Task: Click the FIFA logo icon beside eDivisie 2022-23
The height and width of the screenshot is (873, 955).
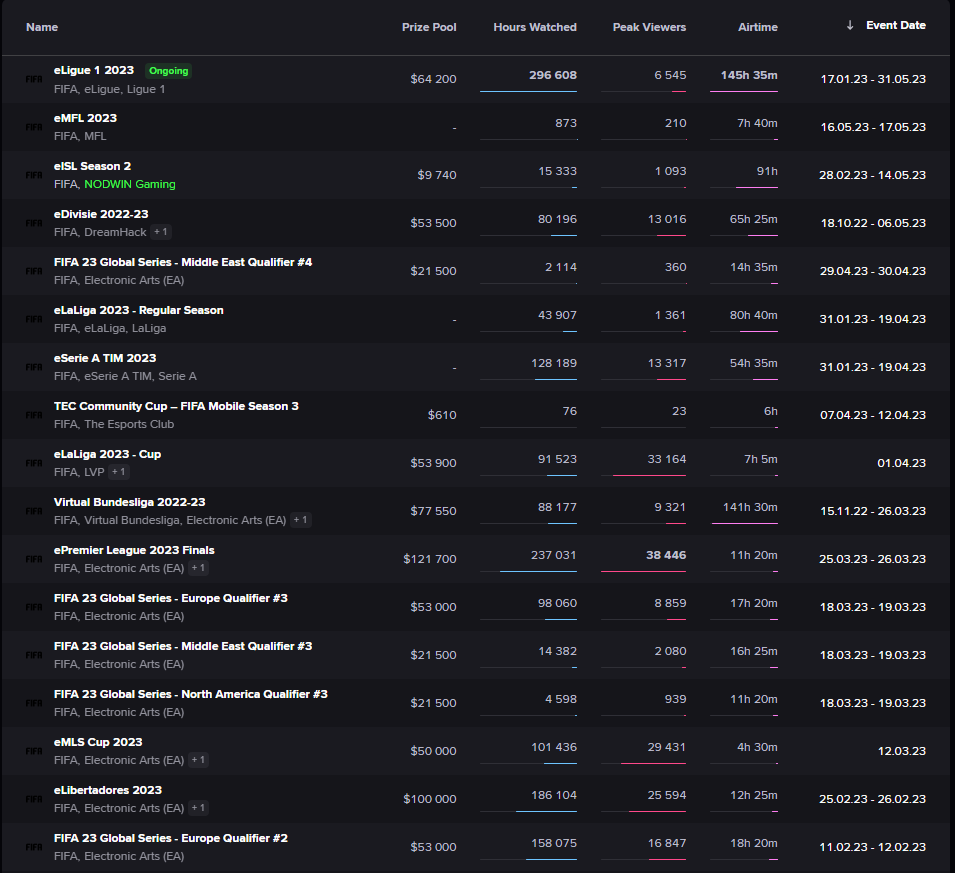Action: point(34,223)
